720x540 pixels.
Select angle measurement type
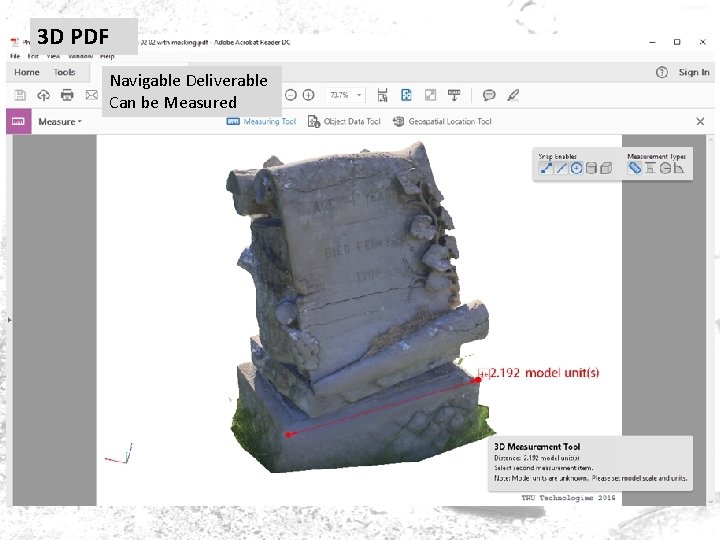click(x=678, y=168)
